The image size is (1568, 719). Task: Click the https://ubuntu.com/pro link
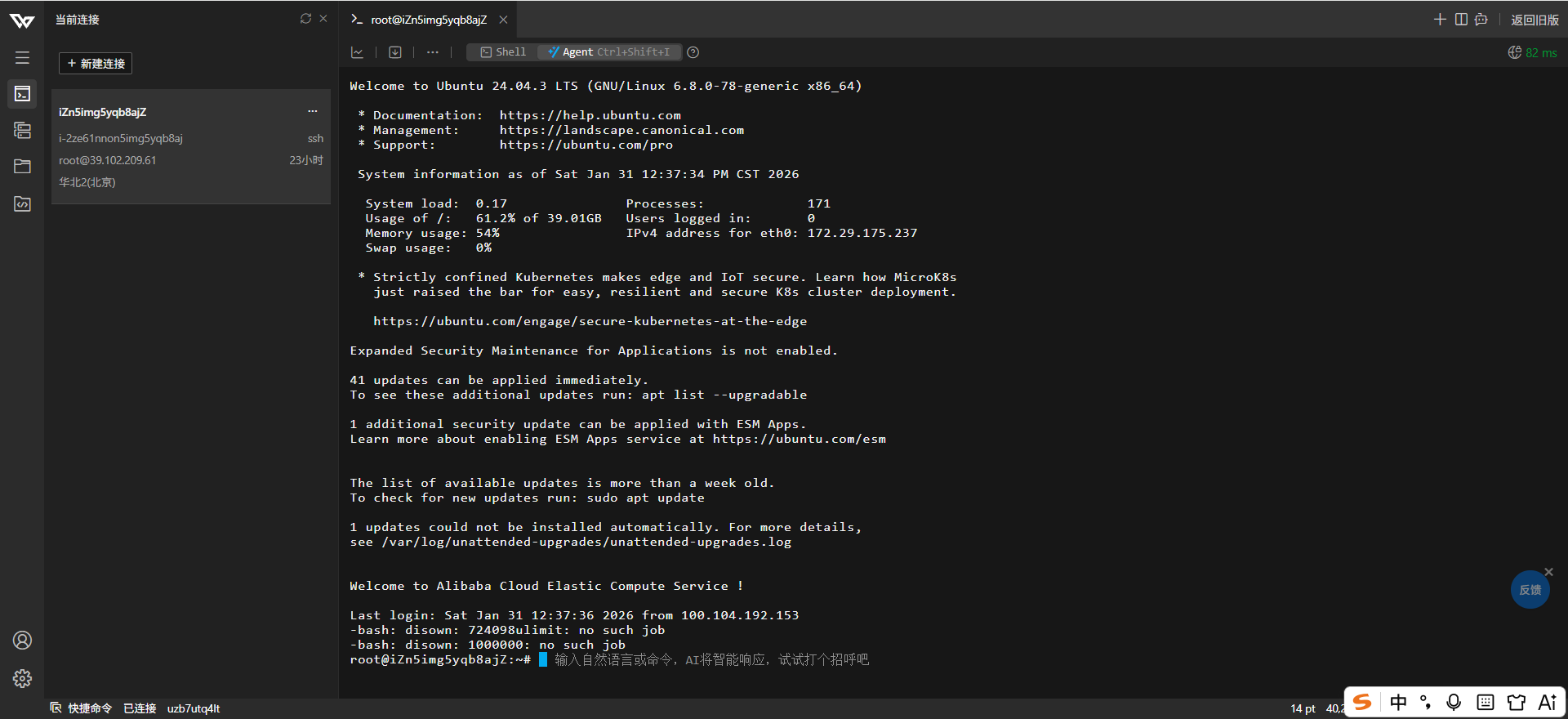pyautogui.click(x=586, y=145)
